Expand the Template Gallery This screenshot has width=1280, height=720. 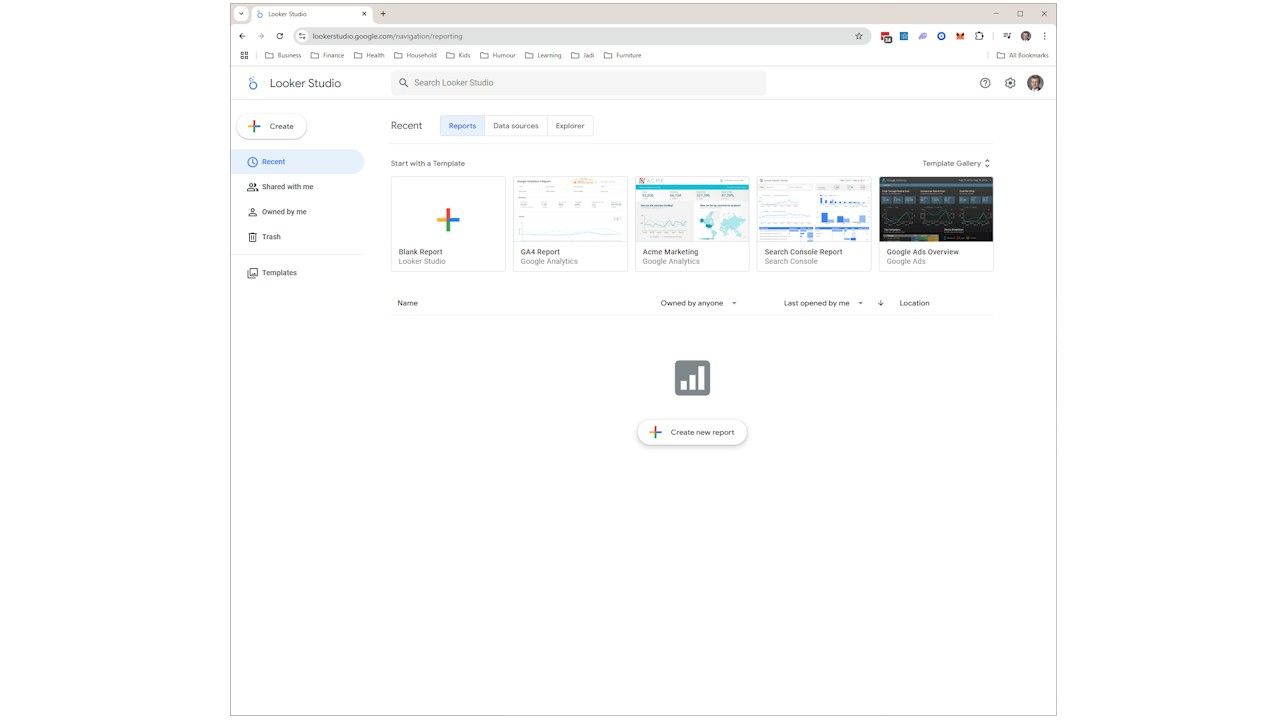click(x=956, y=163)
